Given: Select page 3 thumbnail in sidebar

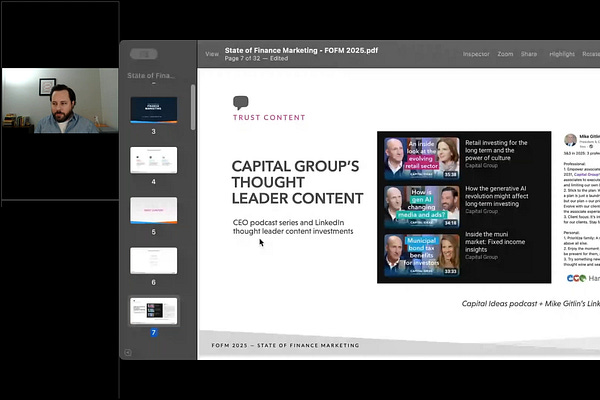Looking at the screenshot, I should (x=153, y=110).
